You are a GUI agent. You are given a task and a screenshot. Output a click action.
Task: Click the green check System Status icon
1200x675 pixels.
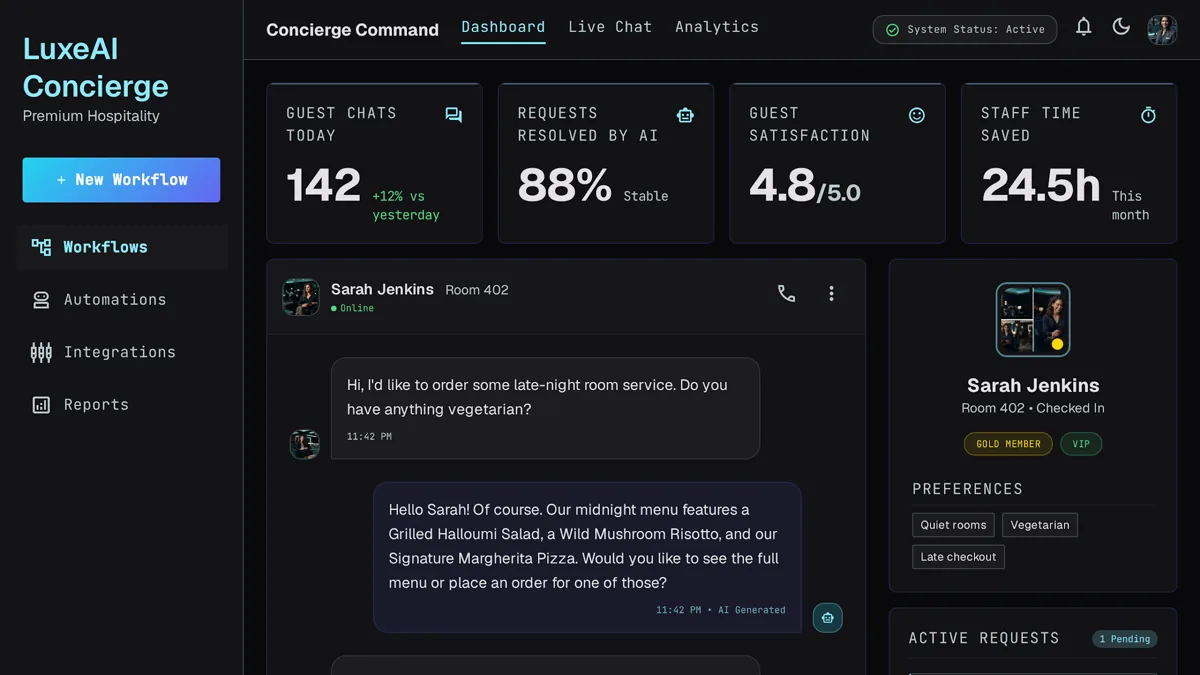point(892,30)
